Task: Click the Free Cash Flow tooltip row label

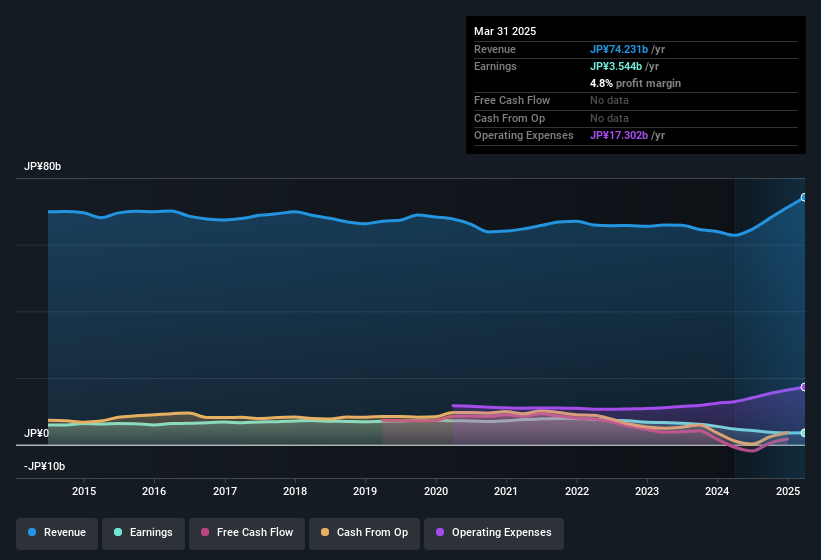Action: 512,100
